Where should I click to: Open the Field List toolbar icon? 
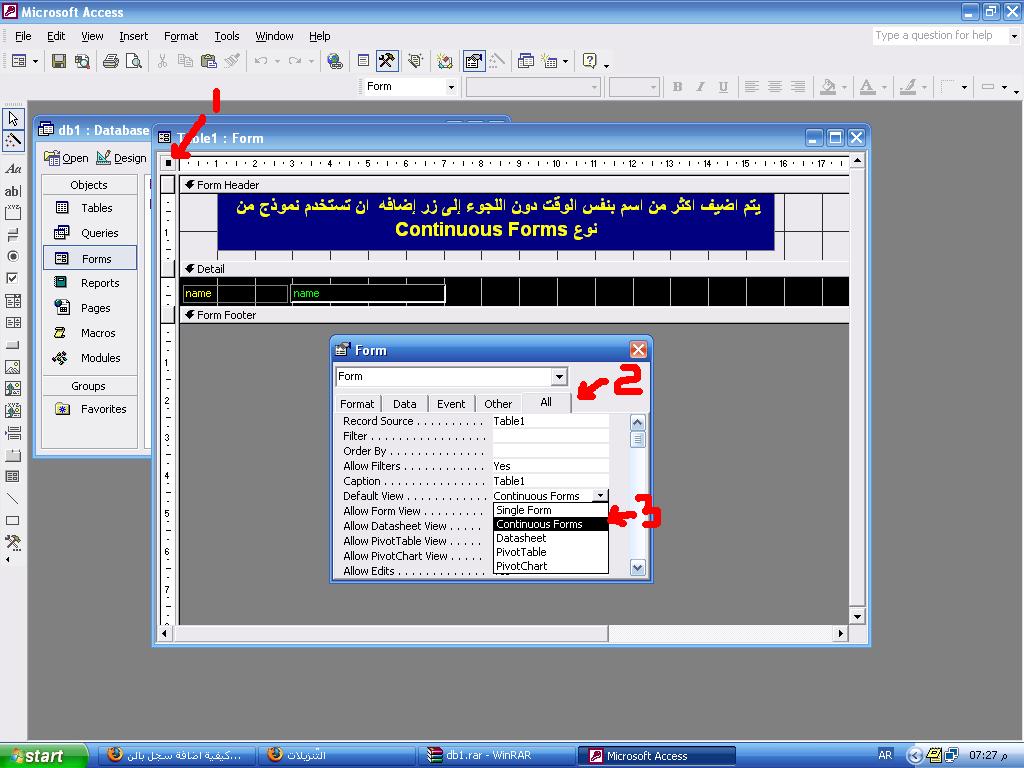pyautogui.click(x=364, y=61)
